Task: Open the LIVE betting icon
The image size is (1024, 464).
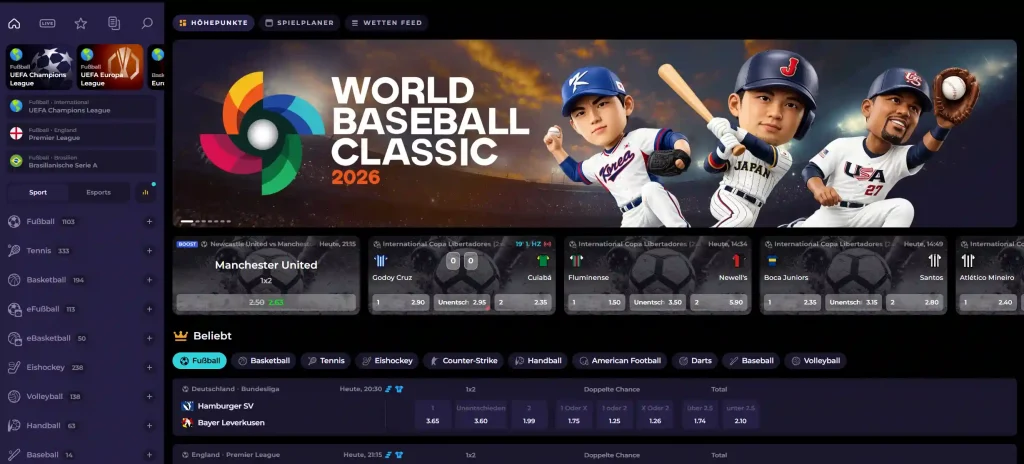Action: 47,24
